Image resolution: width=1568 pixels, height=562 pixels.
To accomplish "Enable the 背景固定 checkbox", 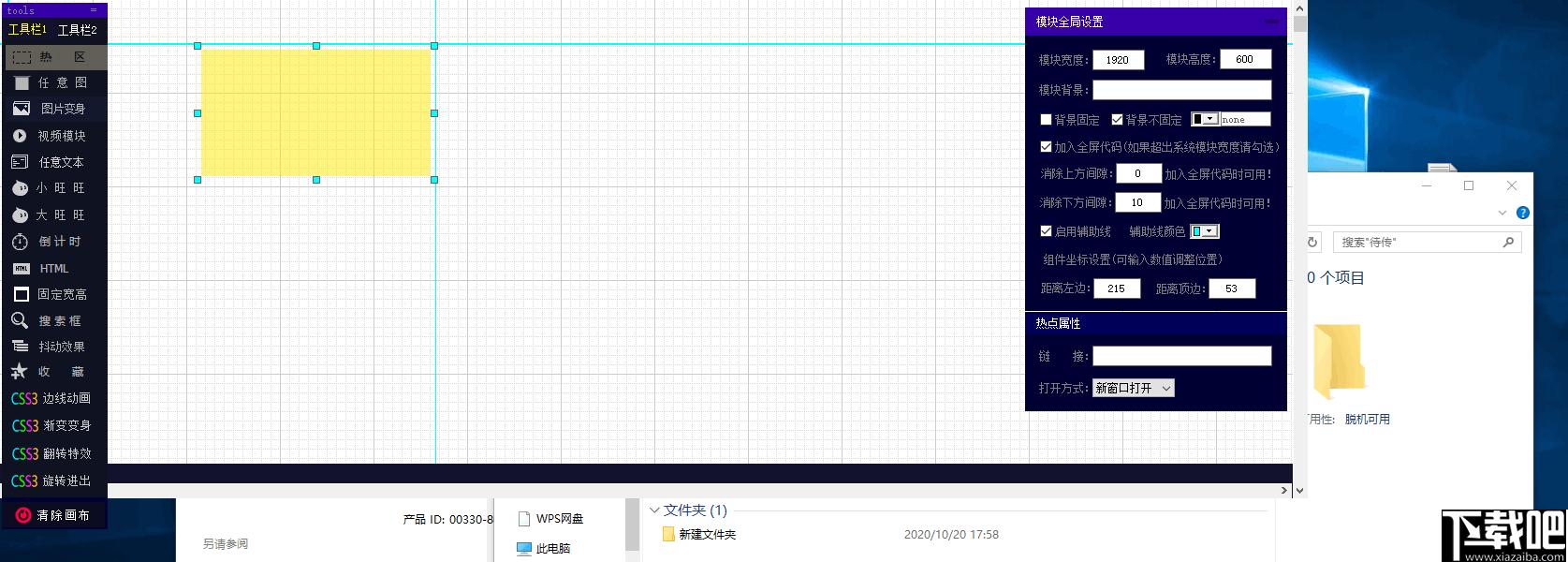I will click(x=1047, y=120).
